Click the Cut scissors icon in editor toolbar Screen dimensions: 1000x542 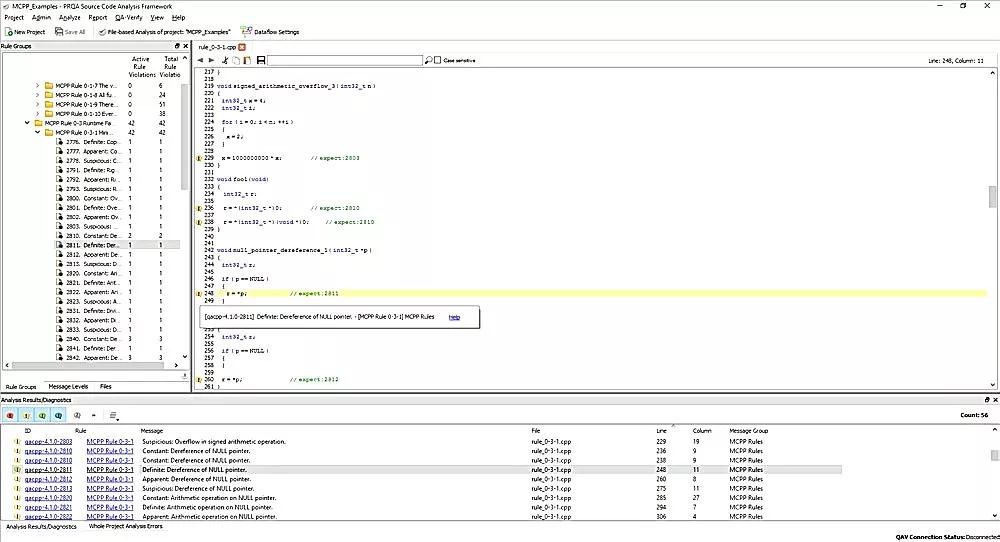click(224, 60)
